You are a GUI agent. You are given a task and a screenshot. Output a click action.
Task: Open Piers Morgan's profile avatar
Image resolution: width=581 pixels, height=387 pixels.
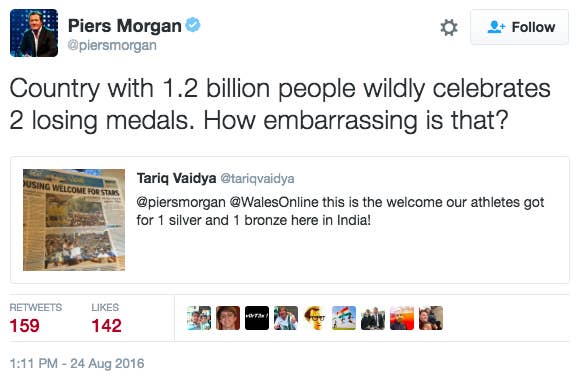[x=34, y=33]
